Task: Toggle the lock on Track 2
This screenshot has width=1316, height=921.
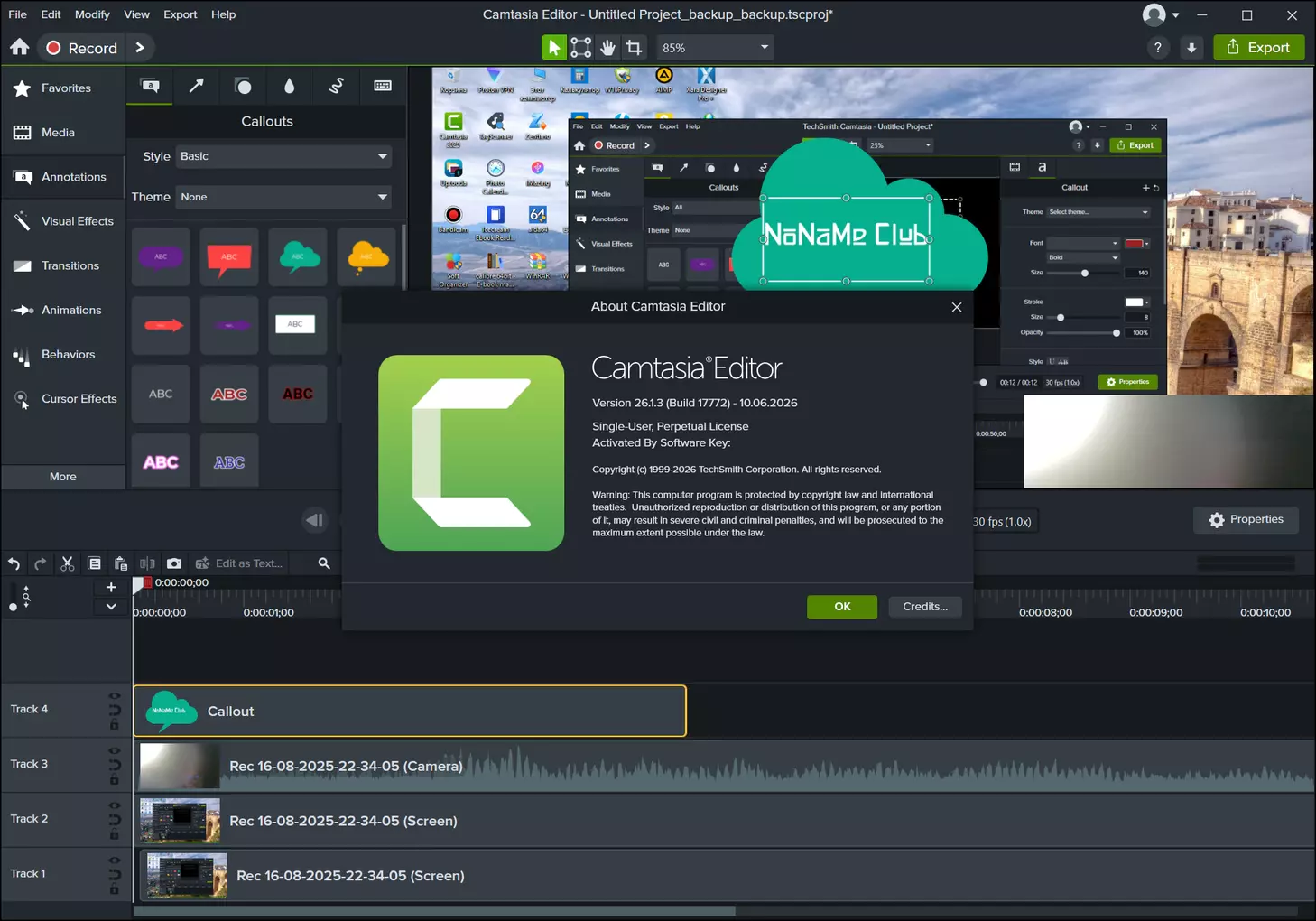Action: pyautogui.click(x=115, y=834)
